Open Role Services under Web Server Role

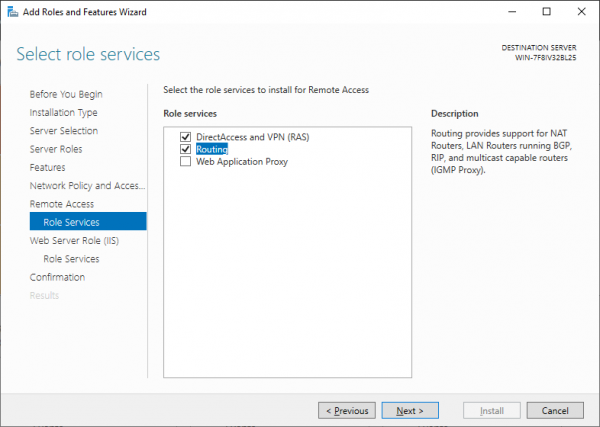coord(71,259)
